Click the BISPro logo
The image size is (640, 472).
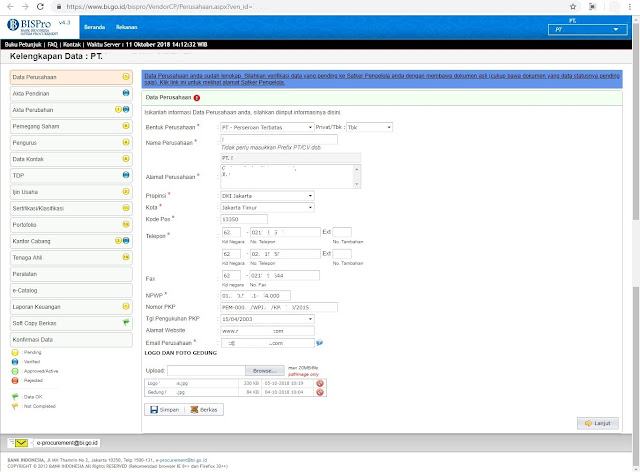click(x=33, y=27)
